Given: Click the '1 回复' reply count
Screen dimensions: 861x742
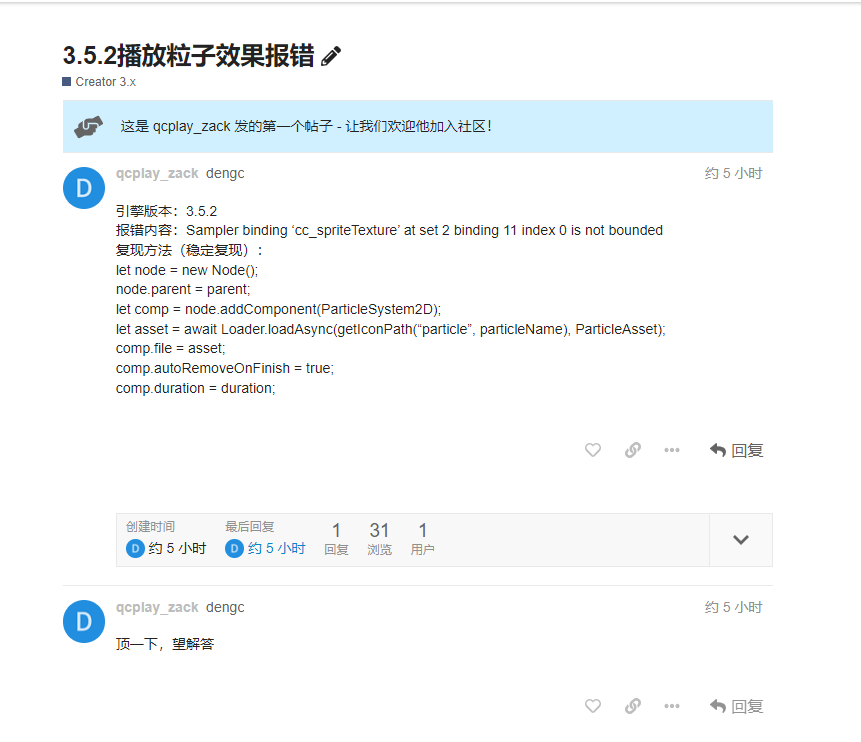Looking at the screenshot, I should click(336, 539).
